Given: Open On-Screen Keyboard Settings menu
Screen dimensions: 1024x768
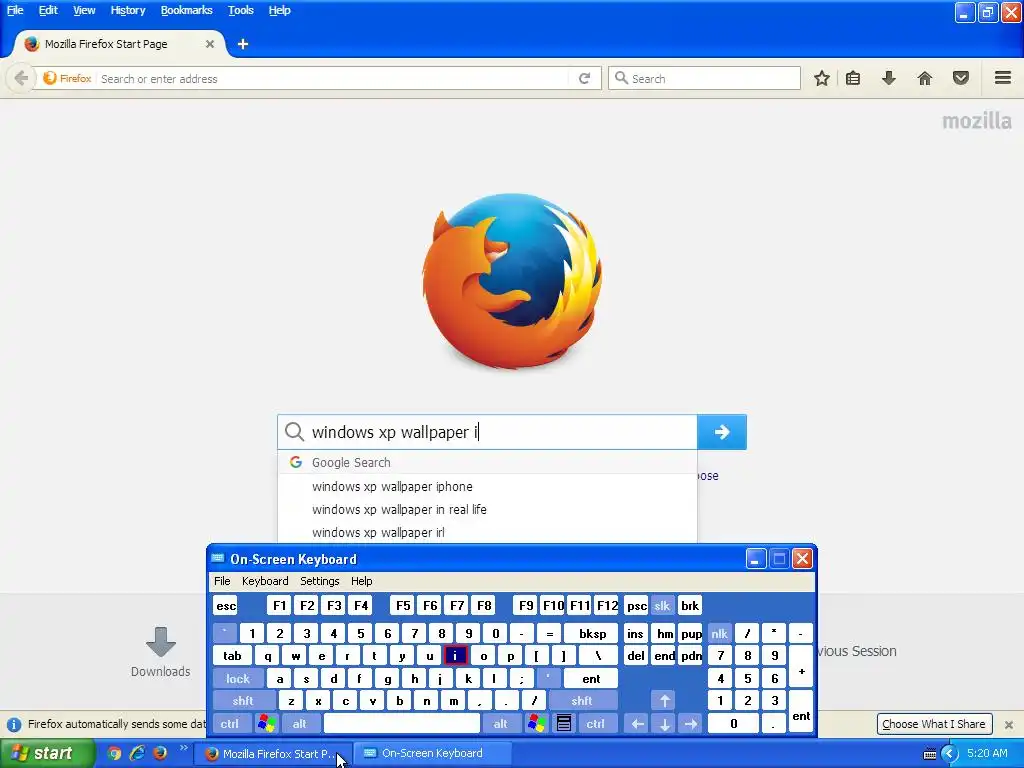Looking at the screenshot, I should pos(319,581).
